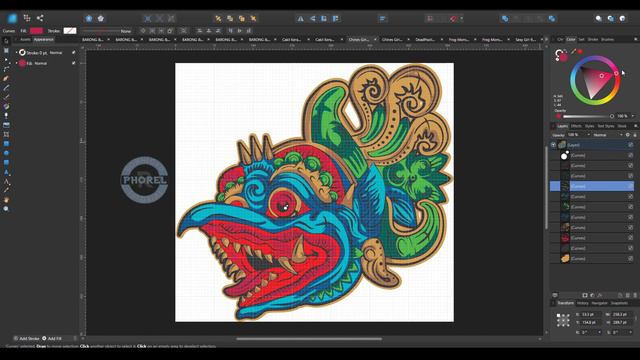Close the DeadPool document tab

pyautogui.click(x=442, y=40)
